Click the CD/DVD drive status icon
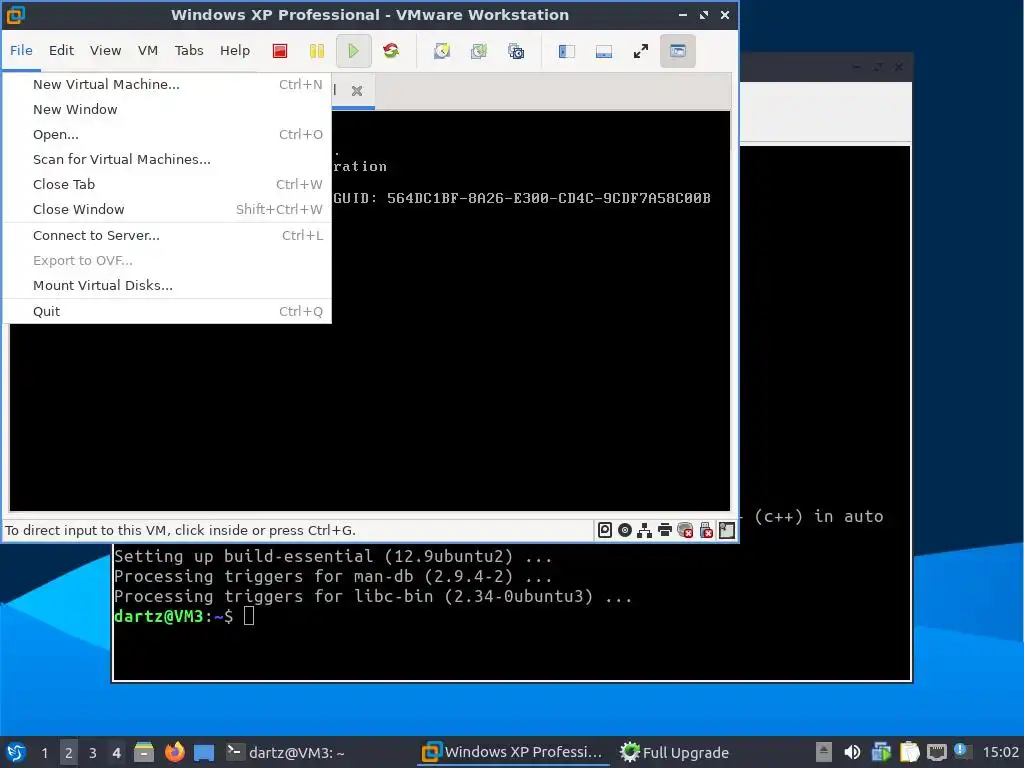This screenshot has width=1024, height=768. coord(625,530)
